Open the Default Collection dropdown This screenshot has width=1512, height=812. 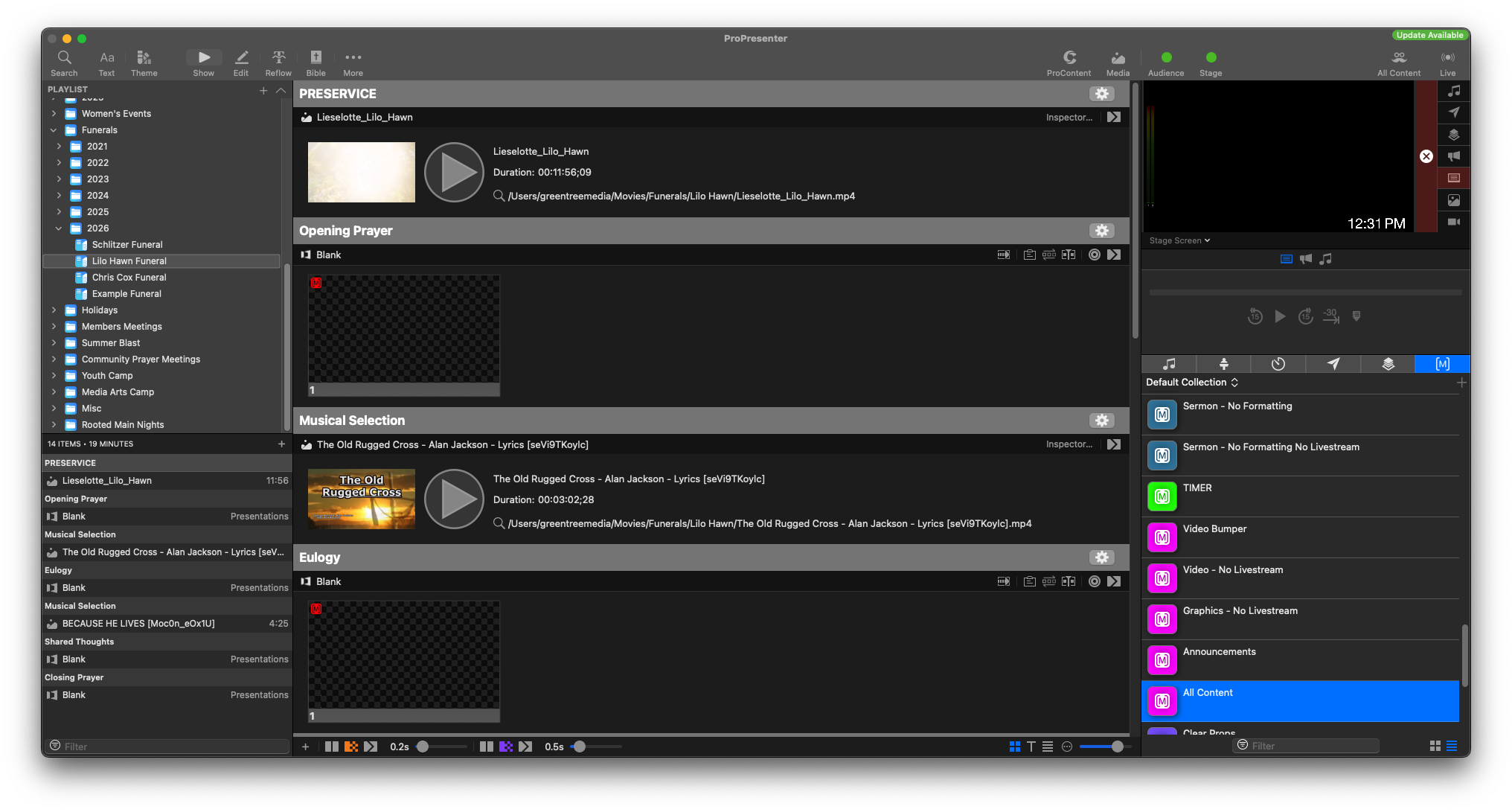pyautogui.click(x=1192, y=382)
